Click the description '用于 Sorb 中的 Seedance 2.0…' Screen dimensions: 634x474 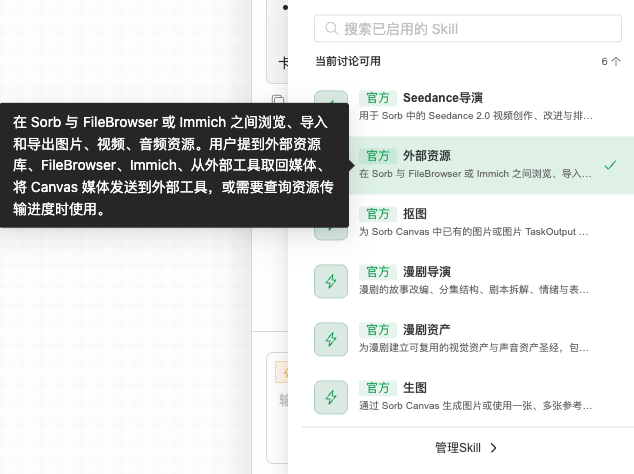(476, 116)
